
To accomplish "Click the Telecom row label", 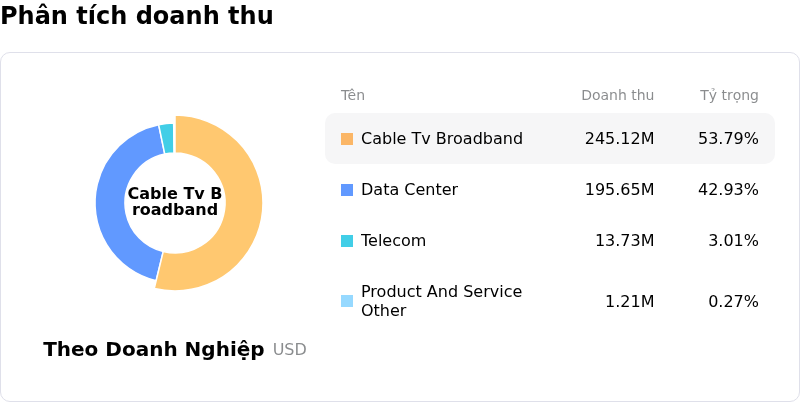I will pos(393,241).
